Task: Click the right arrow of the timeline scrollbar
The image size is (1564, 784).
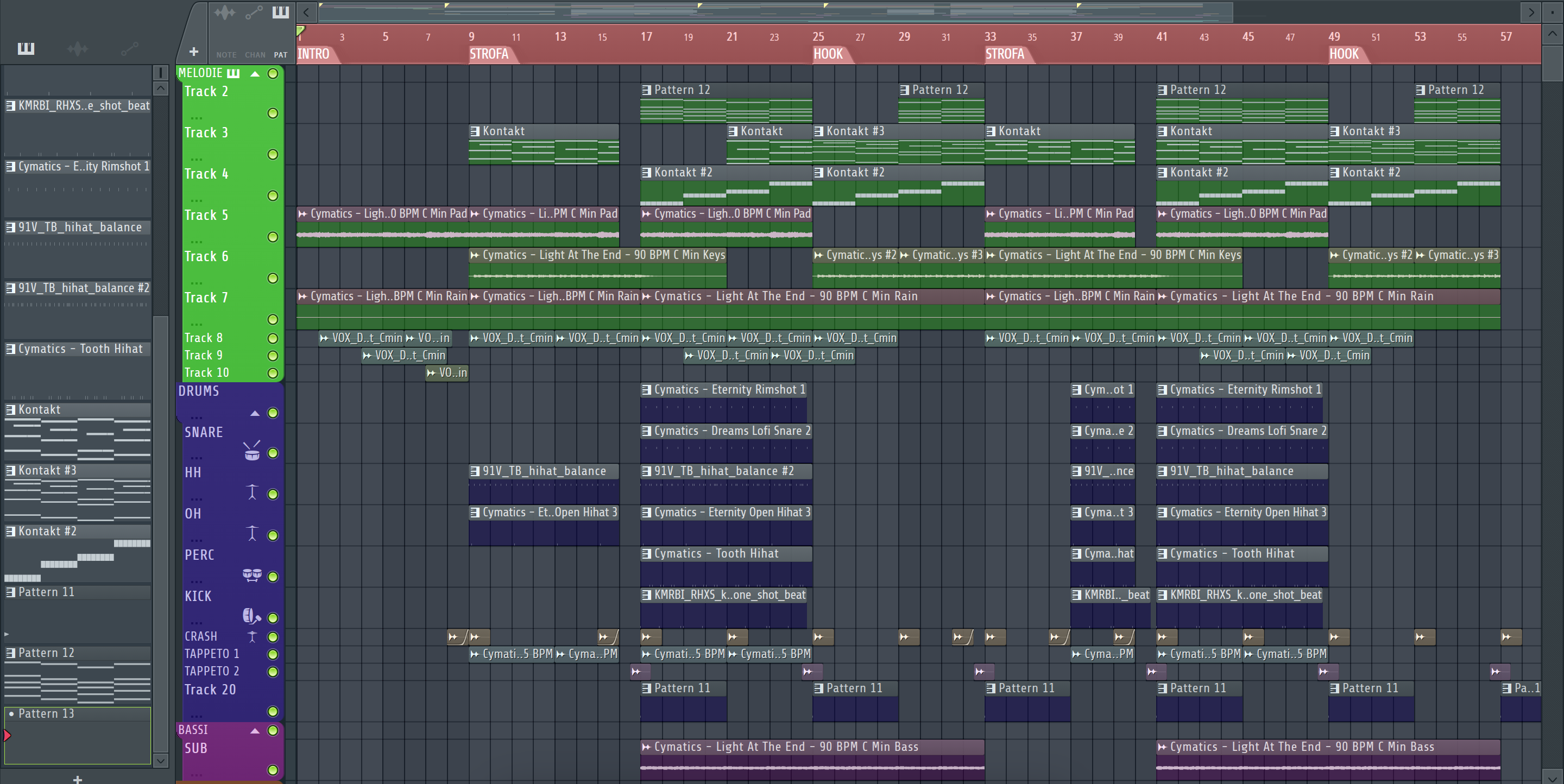Action: (x=1531, y=12)
